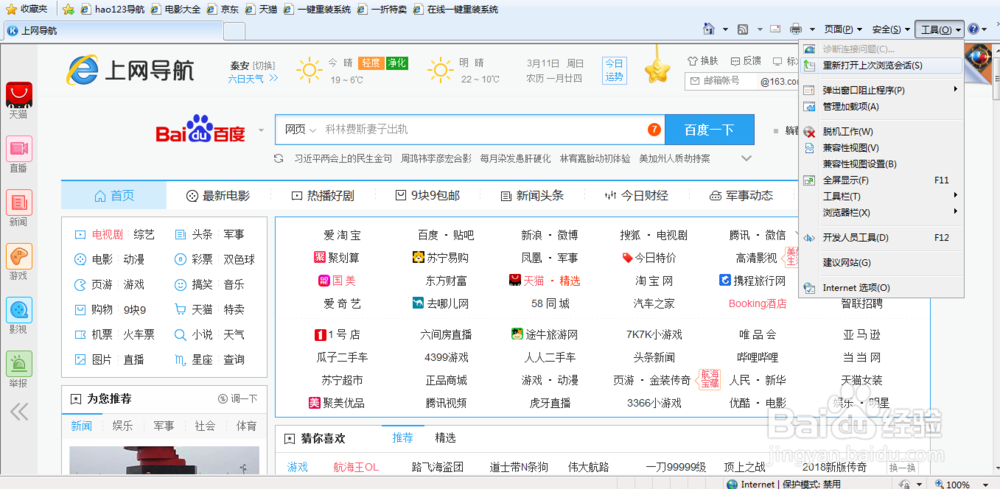Select 重新打开上次浏览会话(S) menu item
This screenshot has width=1000, height=489.
point(881,65)
